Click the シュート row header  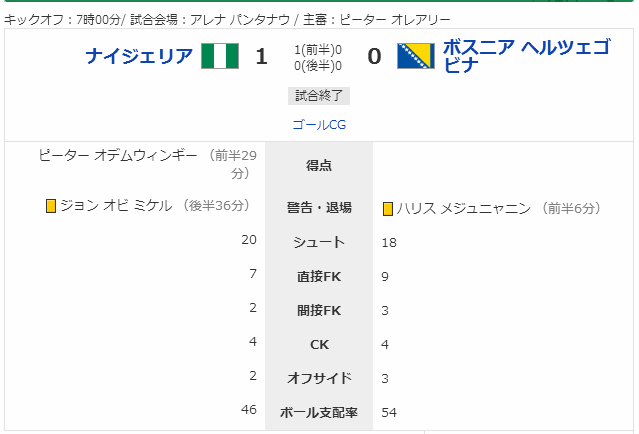(x=319, y=242)
